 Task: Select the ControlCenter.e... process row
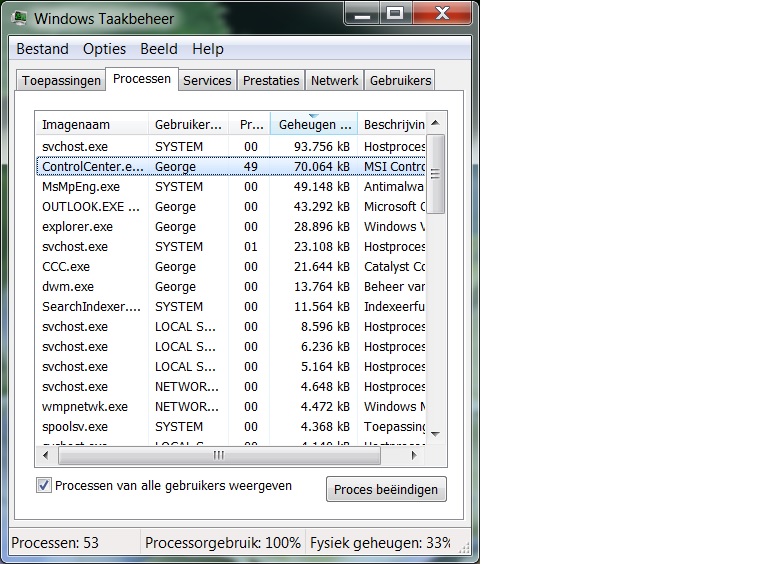click(x=231, y=166)
